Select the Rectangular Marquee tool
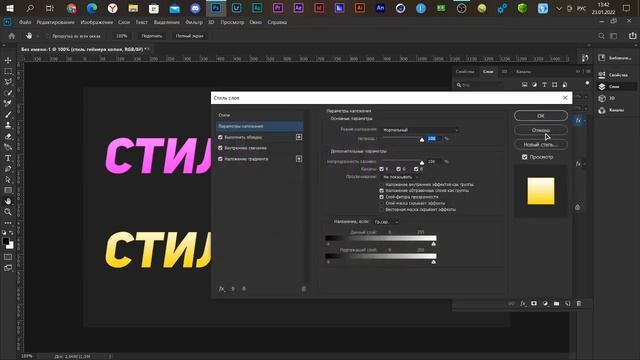 (8, 71)
